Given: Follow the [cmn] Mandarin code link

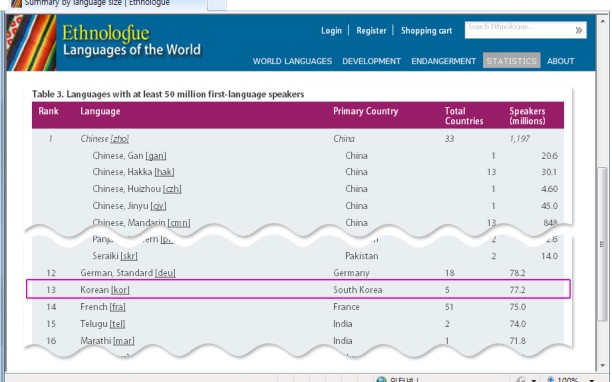Looking at the screenshot, I should coord(179,223).
